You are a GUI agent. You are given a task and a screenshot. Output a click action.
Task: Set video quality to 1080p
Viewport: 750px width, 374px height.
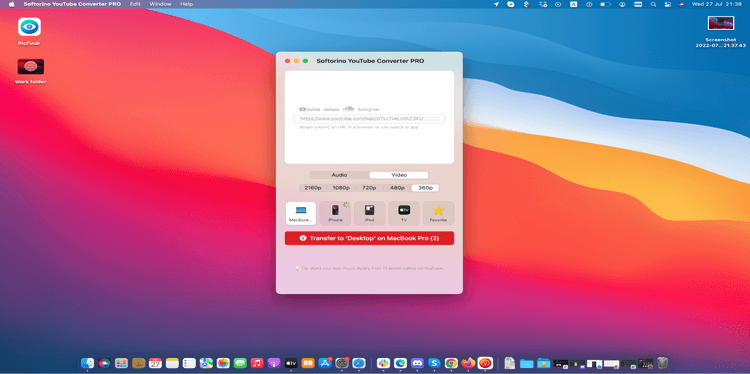click(x=341, y=188)
